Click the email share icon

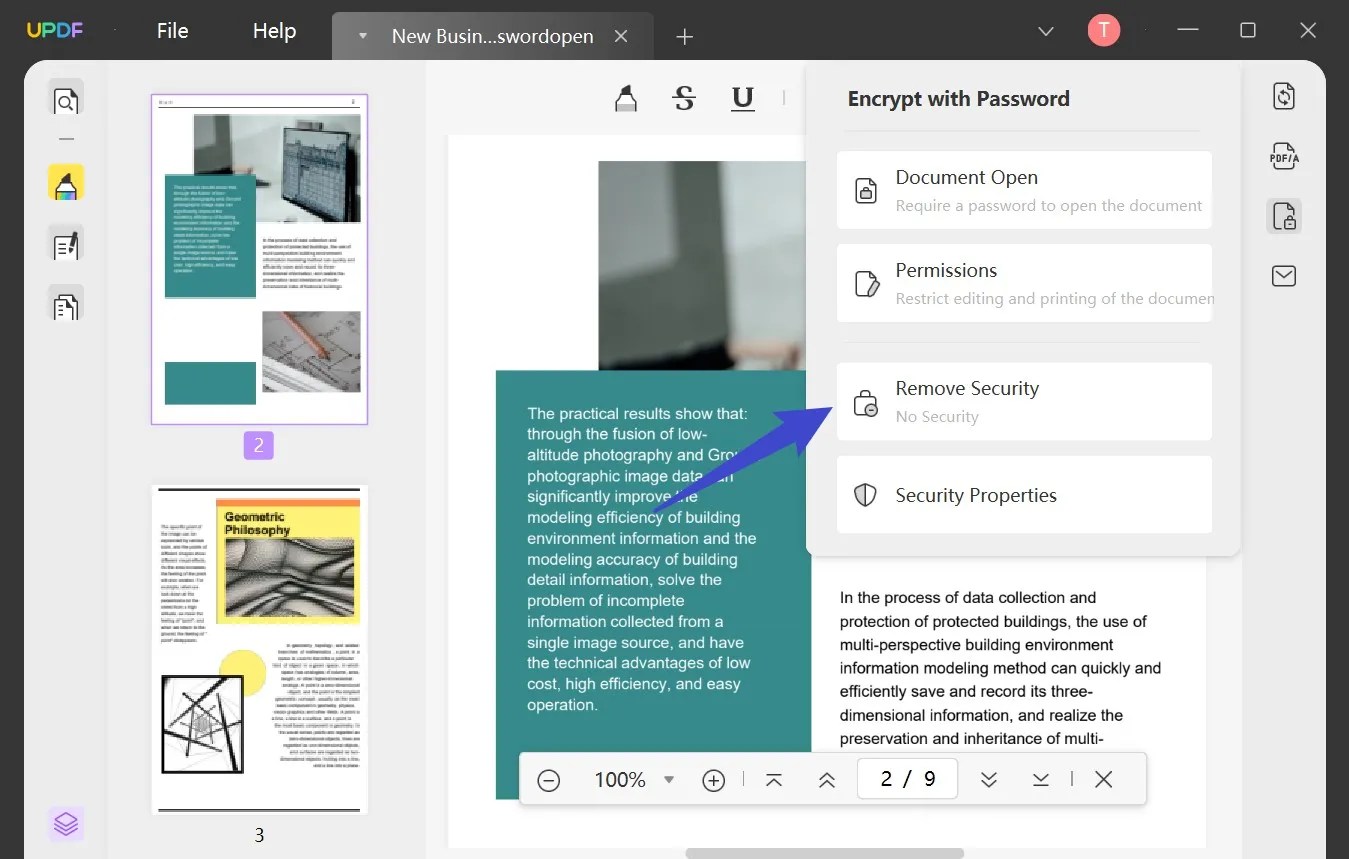tap(1283, 275)
